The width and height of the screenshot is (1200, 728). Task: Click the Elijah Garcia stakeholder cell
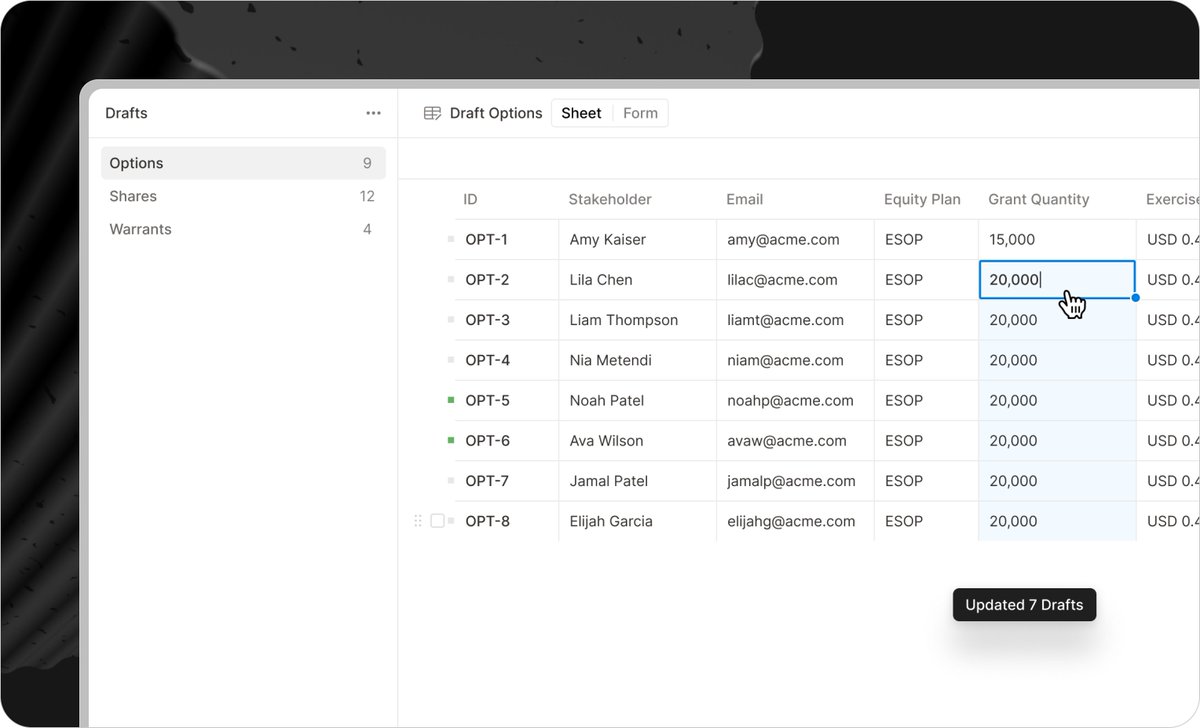point(637,521)
